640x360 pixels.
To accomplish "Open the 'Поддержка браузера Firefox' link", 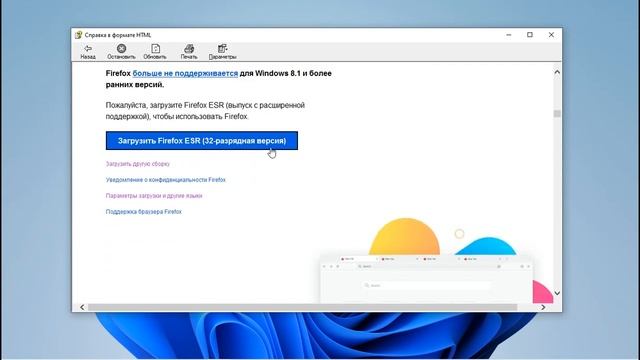I will 144,211.
